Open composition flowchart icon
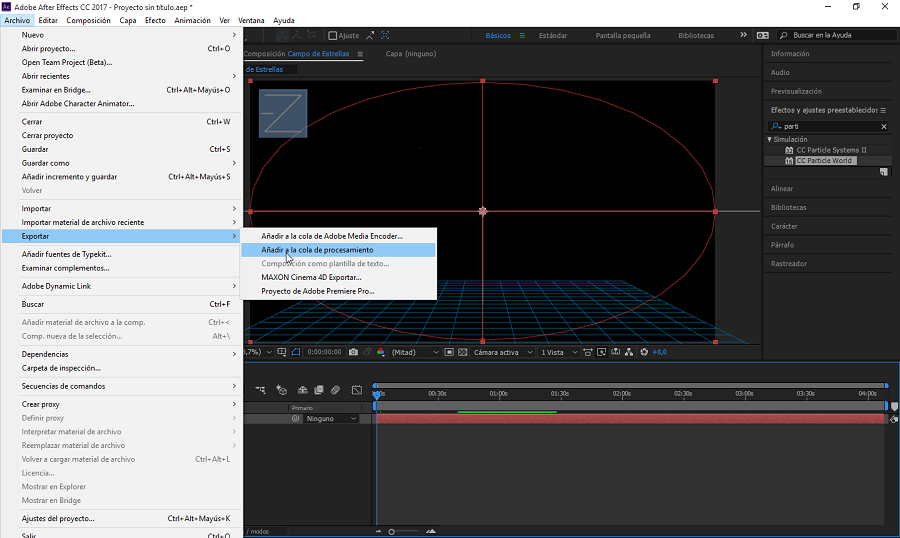The image size is (900, 538). [x=629, y=352]
